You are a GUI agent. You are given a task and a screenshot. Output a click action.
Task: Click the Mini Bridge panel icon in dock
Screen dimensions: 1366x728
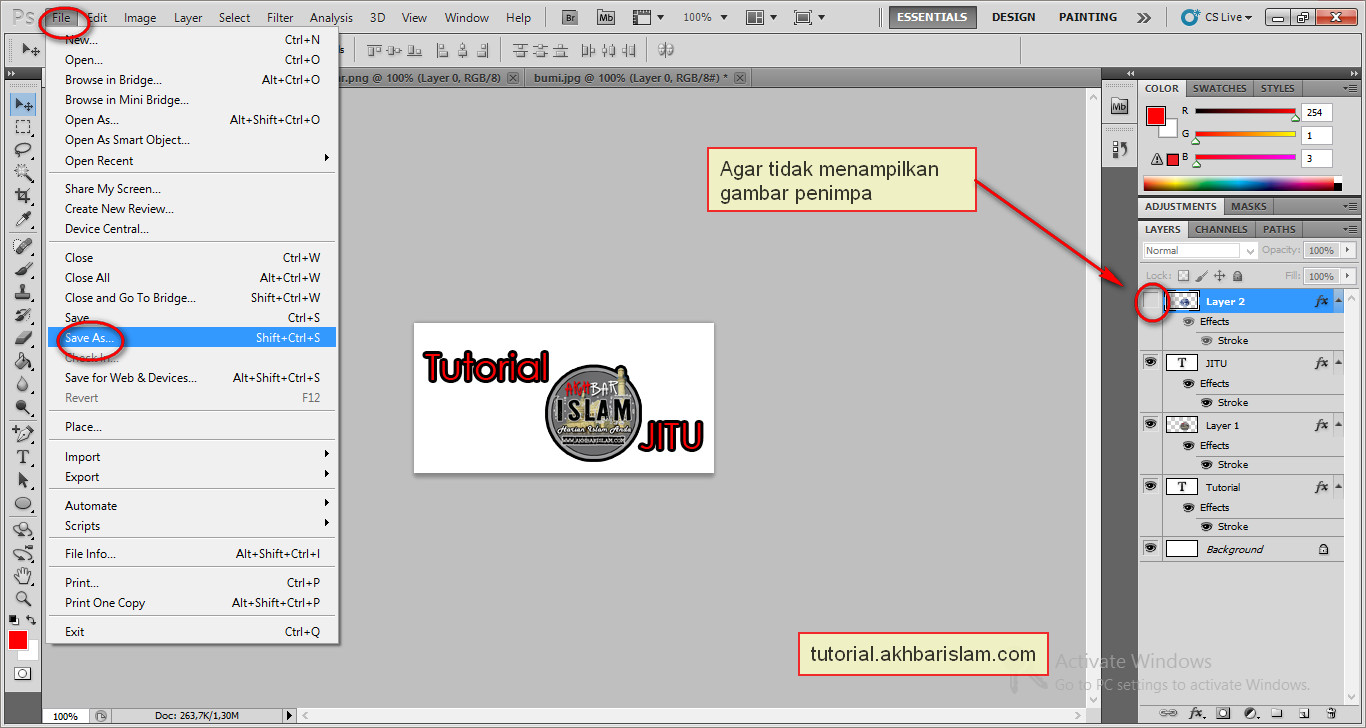point(1119,106)
